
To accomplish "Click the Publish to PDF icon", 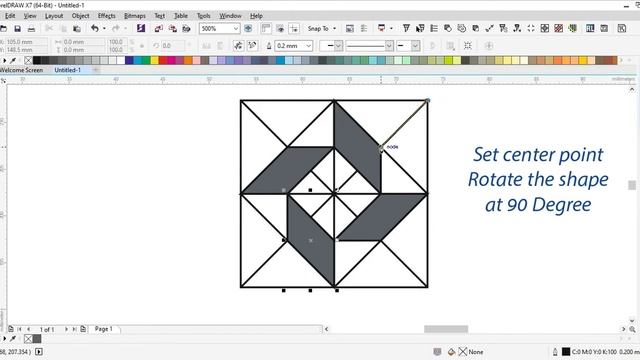I will [187, 28].
